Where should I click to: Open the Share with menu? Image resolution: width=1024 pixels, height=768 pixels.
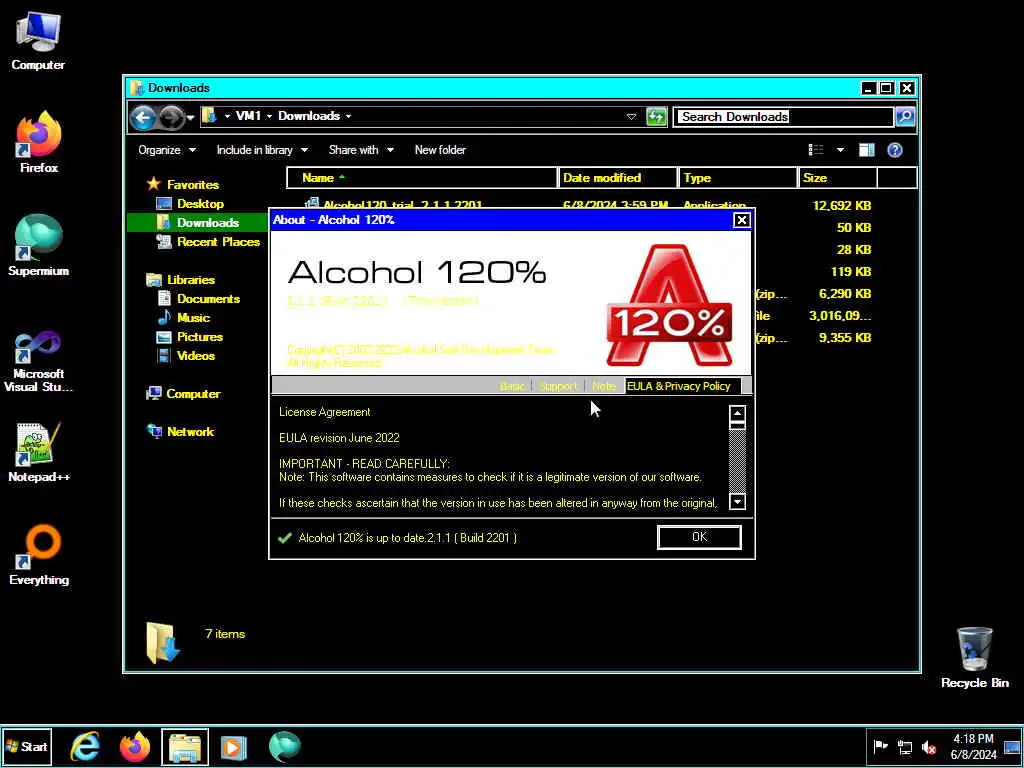click(x=361, y=150)
